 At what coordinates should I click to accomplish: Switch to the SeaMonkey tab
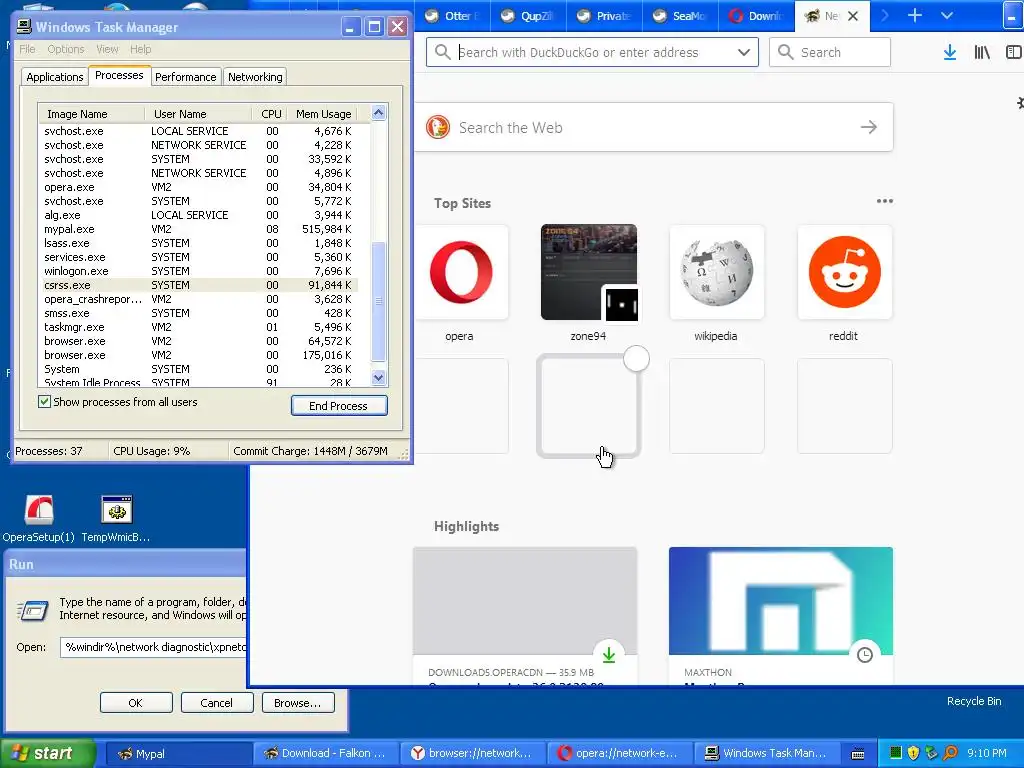[x=680, y=16]
